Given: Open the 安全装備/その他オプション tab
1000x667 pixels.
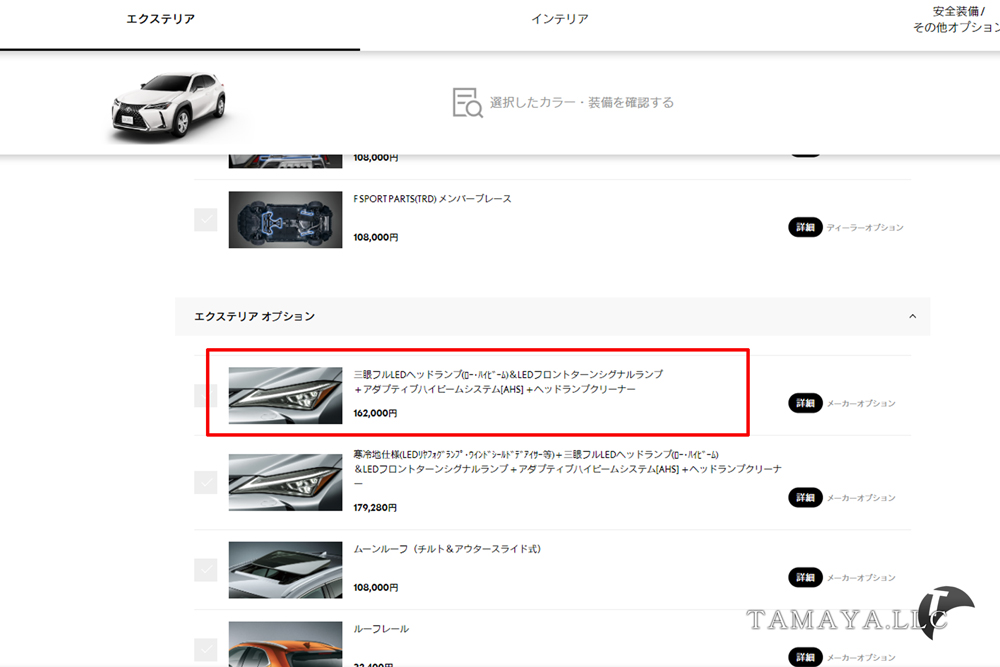Looking at the screenshot, I should (x=955, y=19).
